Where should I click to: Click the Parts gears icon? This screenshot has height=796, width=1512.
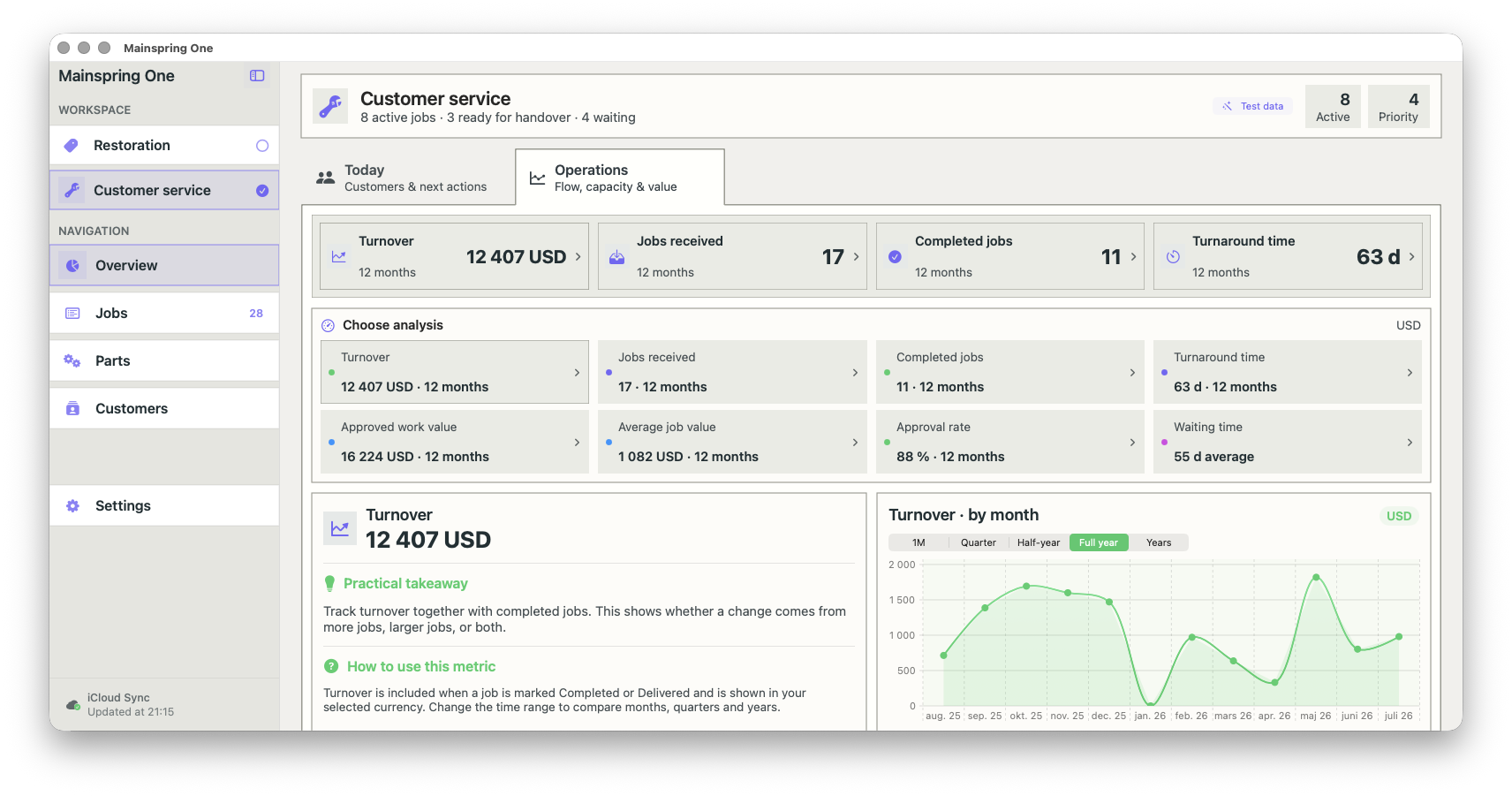pyautogui.click(x=72, y=360)
